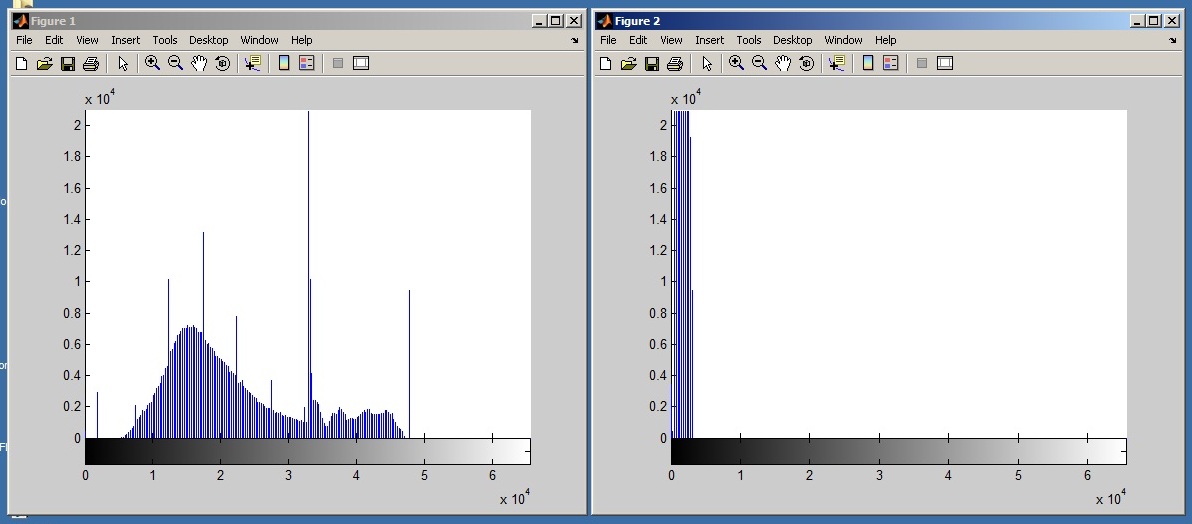Enable Pan hand tool in Figure 2

tap(783, 63)
